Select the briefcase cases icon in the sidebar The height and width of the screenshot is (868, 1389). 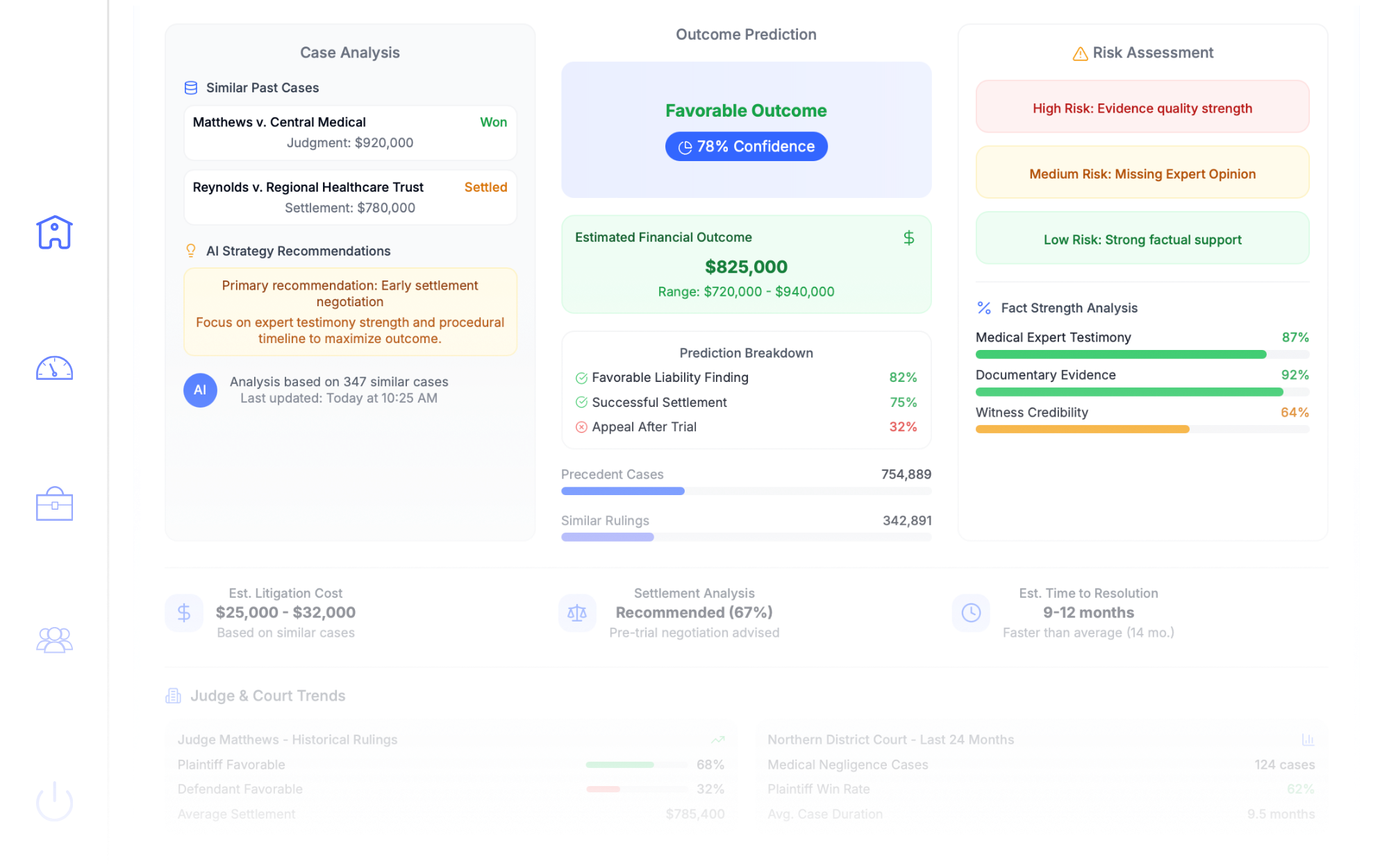click(x=55, y=505)
